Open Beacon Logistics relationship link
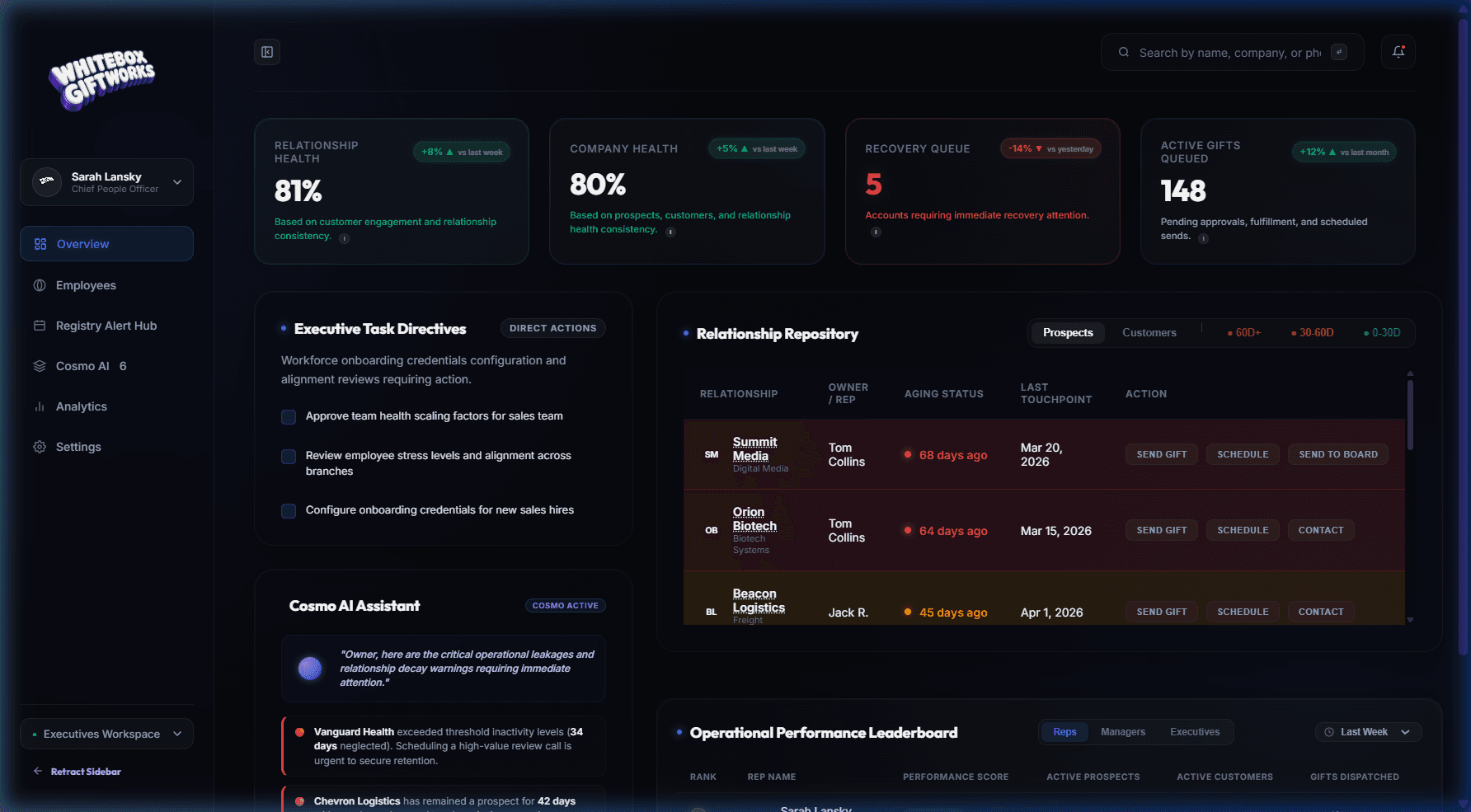This screenshot has width=1471, height=812. [x=759, y=600]
